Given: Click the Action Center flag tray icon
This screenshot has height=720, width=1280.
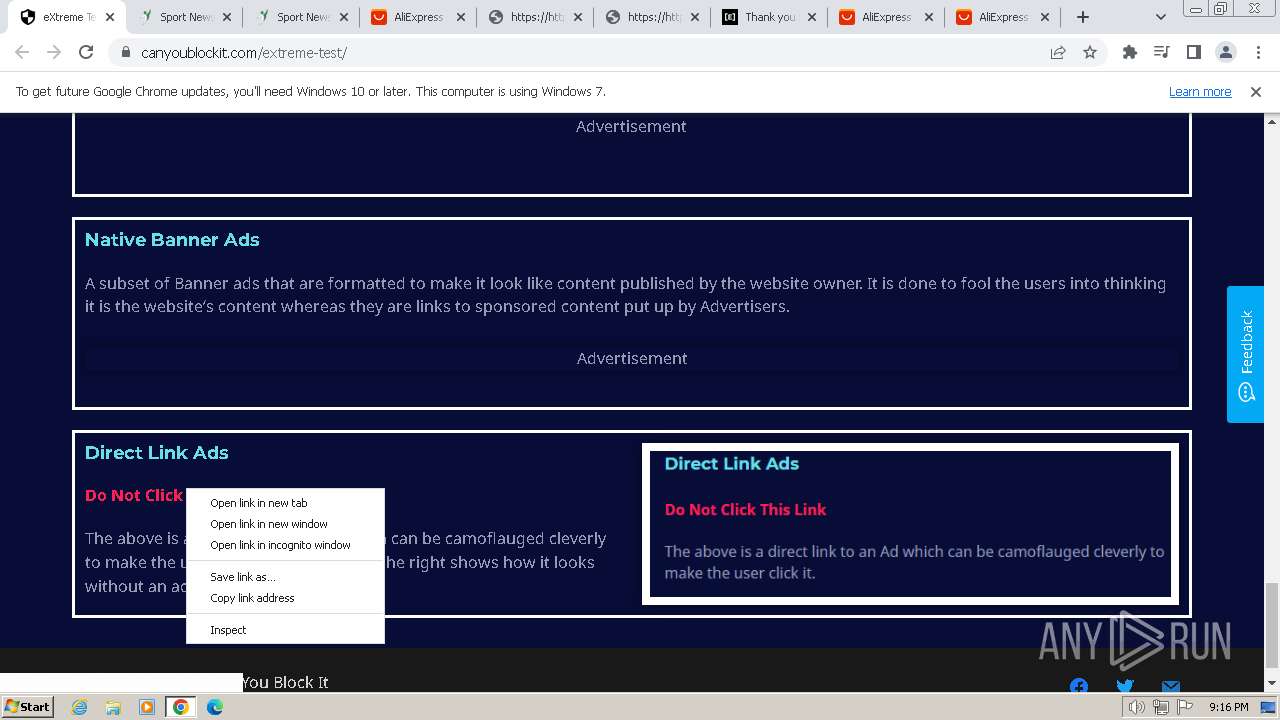Looking at the screenshot, I should (x=1185, y=707).
